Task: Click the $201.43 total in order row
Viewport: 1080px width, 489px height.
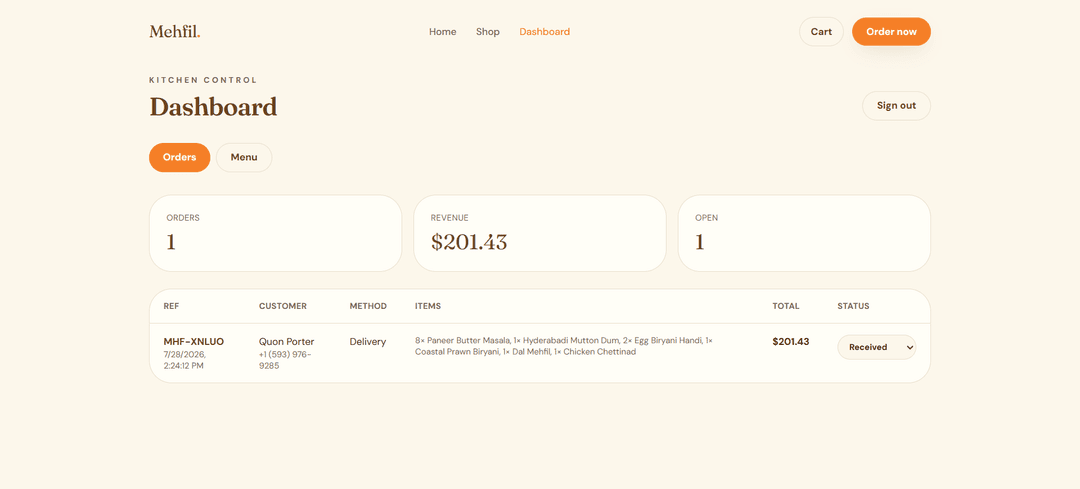Action: 791,342
